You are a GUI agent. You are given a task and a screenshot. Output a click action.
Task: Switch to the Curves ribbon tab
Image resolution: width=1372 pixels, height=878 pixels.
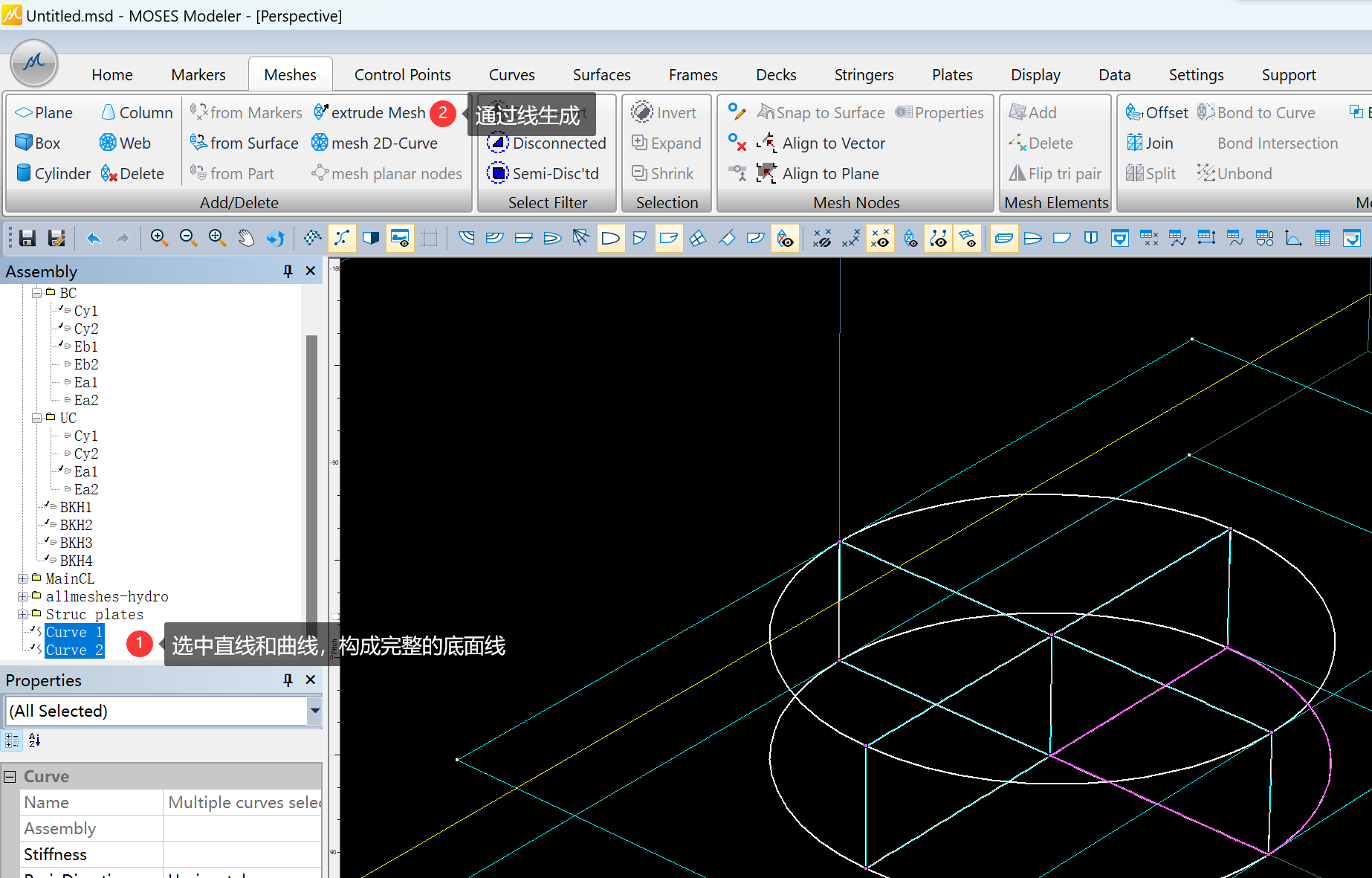(511, 75)
